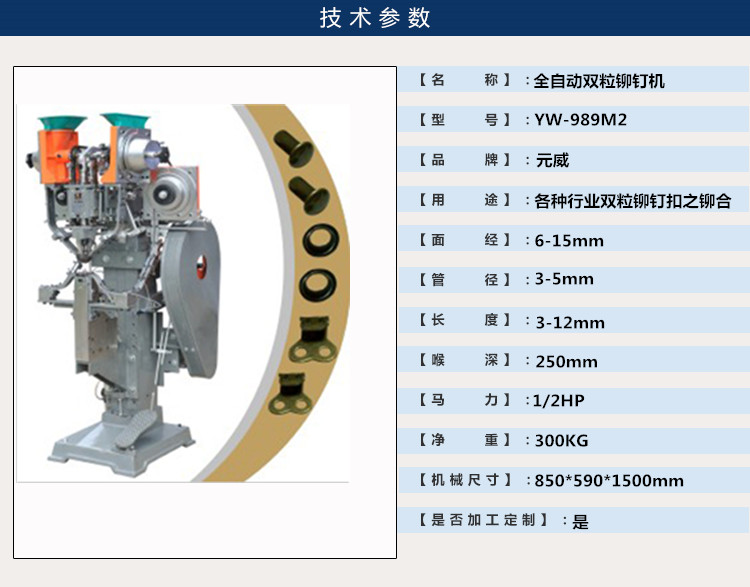The image size is (750, 587).
Task: Click the 马力 row label
Action: 465,399
